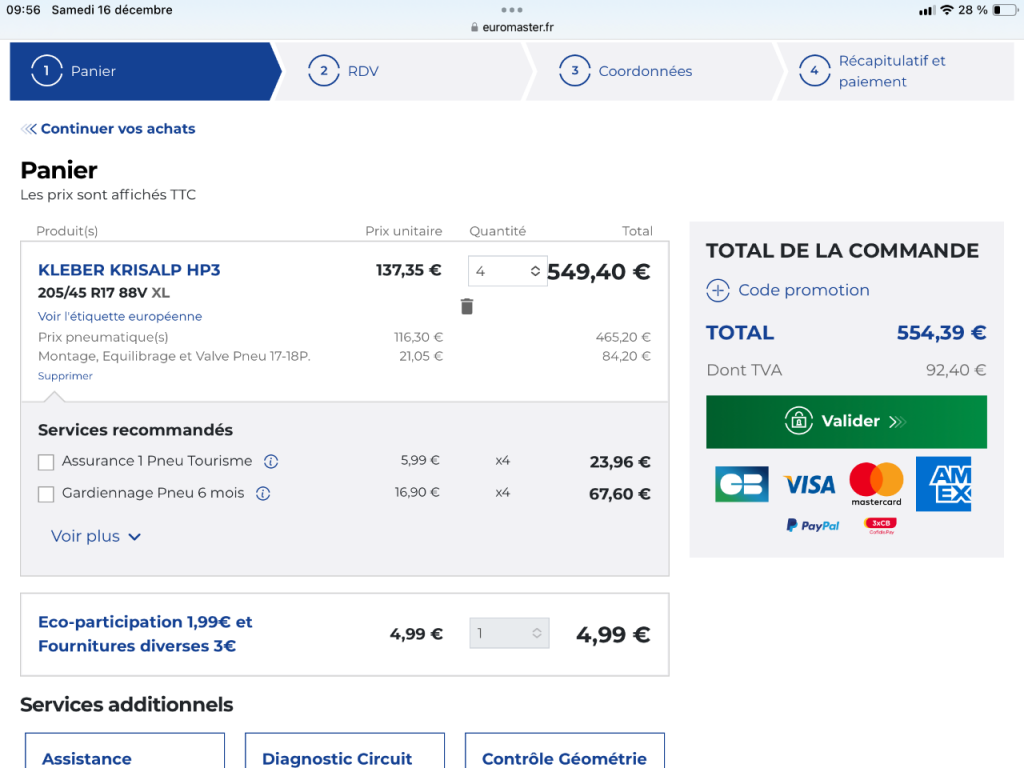Tap the euromaster.fr address bar
Screen dimensions: 1024x768
512,27
